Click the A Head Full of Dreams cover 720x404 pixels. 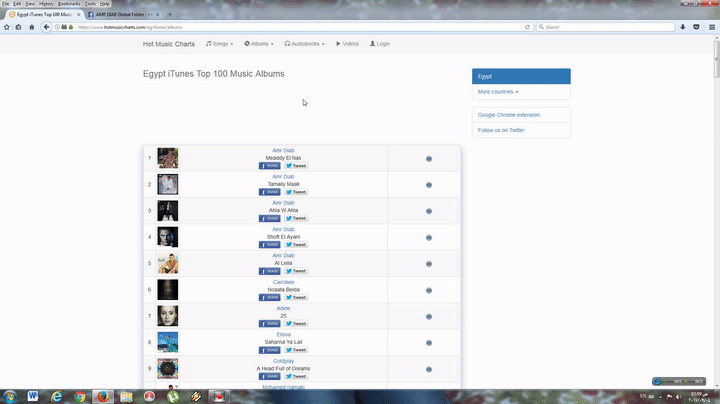click(x=168, y=369)
